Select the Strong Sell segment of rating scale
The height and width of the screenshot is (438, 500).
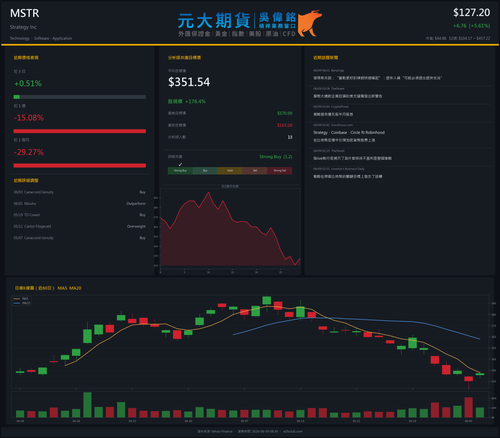click(x=280, y=171)
